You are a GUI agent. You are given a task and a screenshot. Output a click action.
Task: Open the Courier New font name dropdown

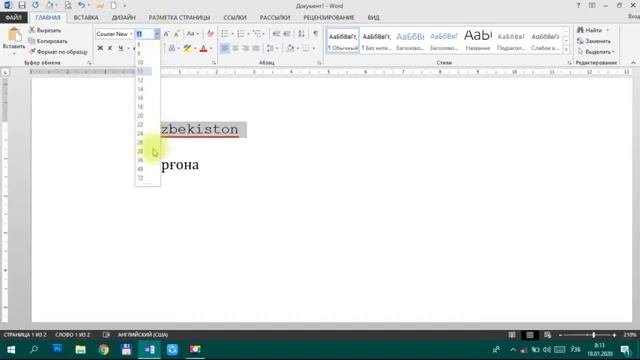(x=131, y=34)
